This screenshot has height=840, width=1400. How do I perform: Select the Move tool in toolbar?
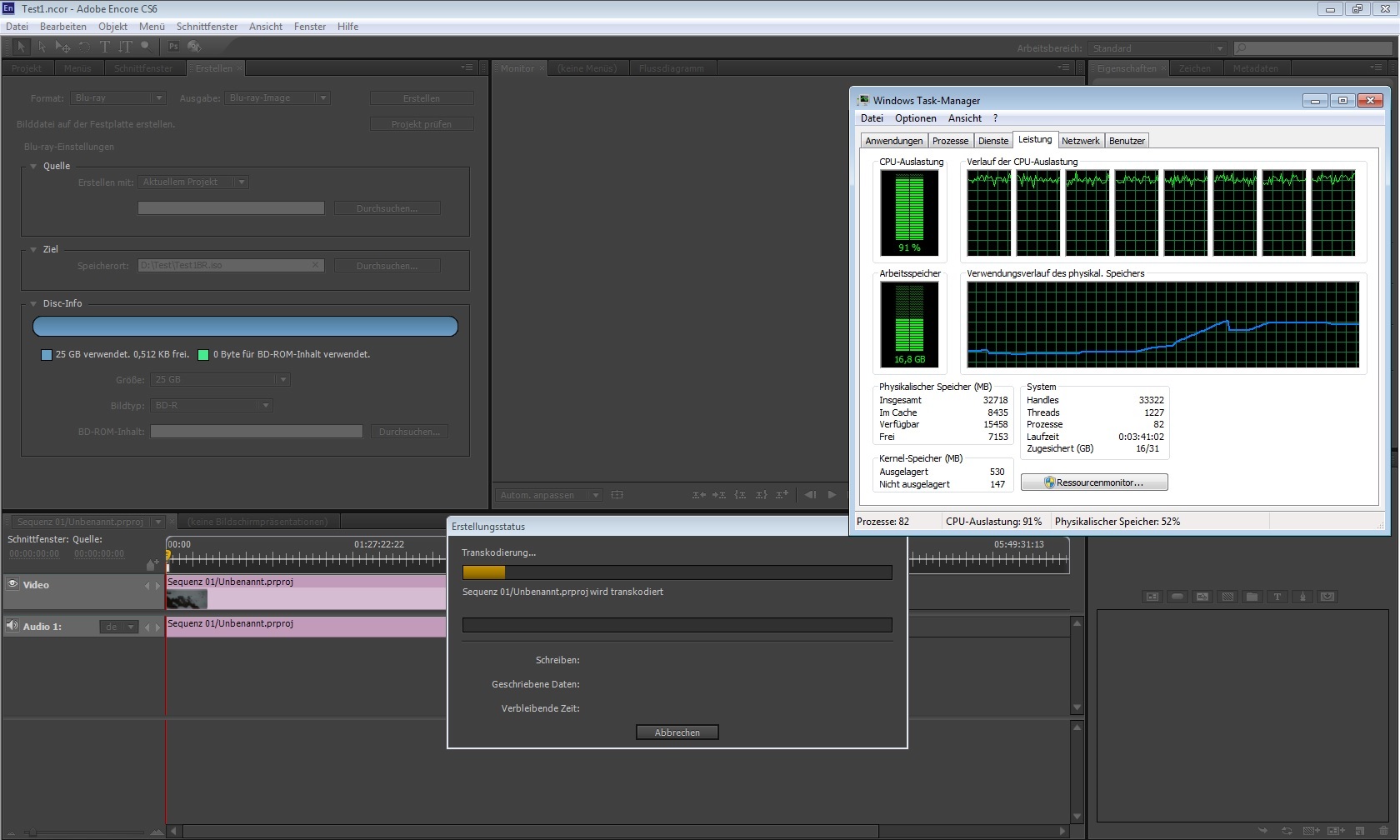click(62, 47)
